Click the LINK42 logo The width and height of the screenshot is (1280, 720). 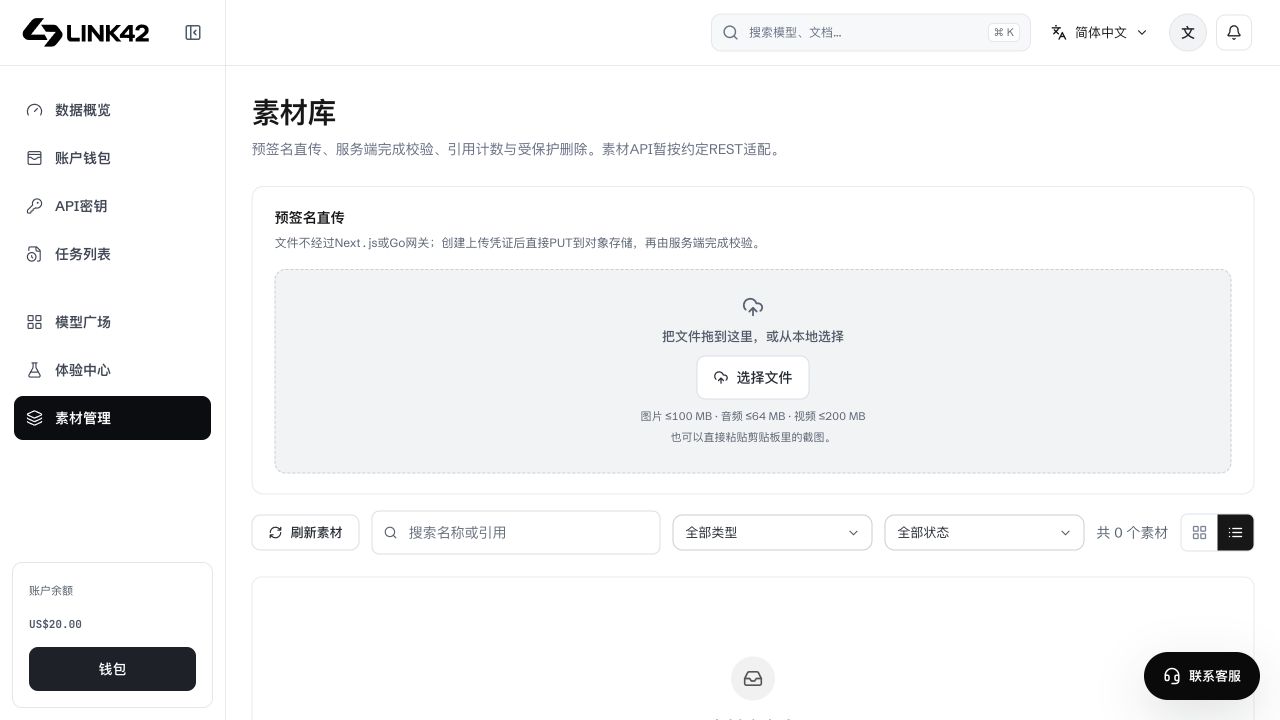[x=86, y=32]
